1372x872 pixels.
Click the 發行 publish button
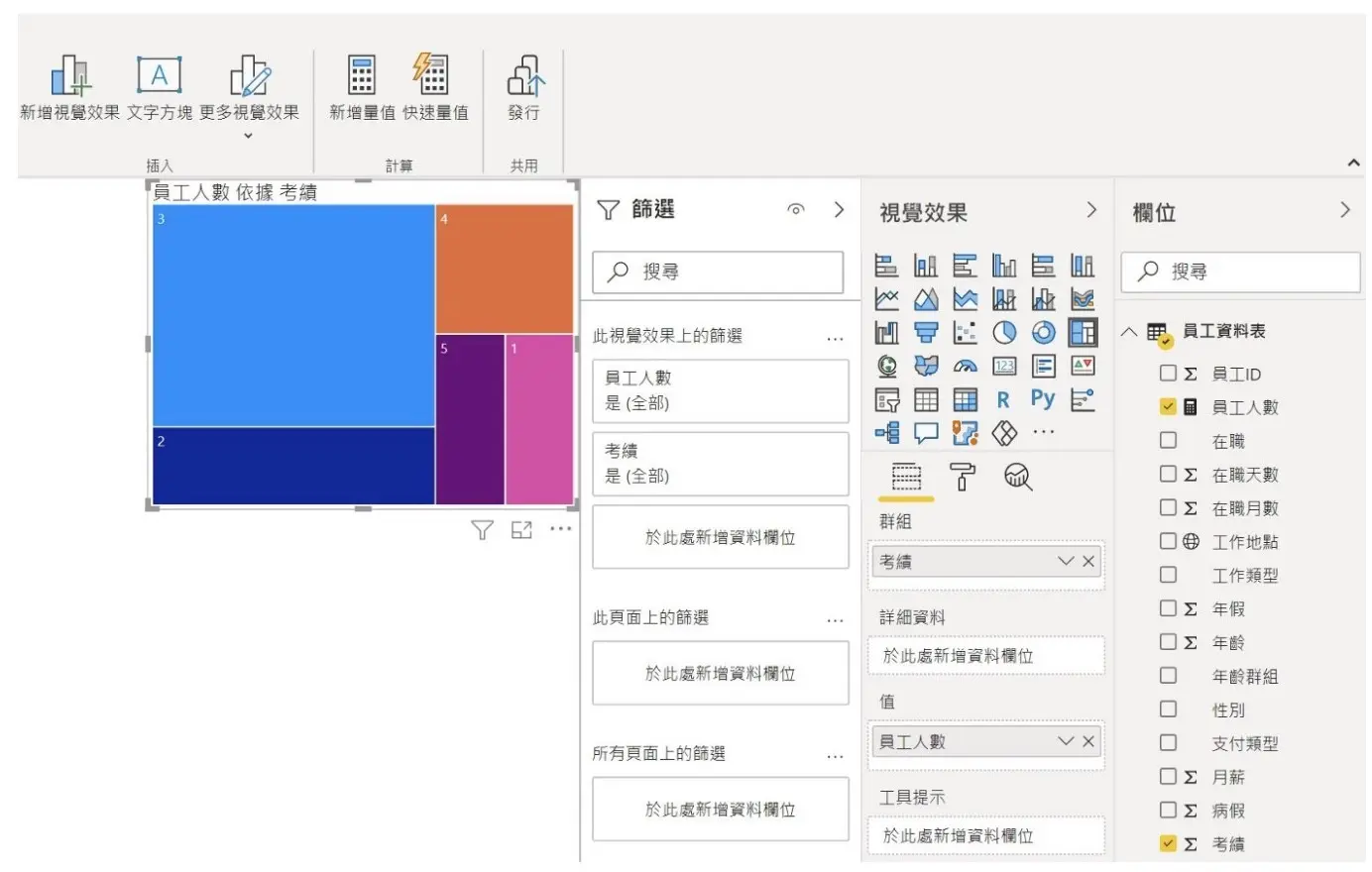point(524,89)
